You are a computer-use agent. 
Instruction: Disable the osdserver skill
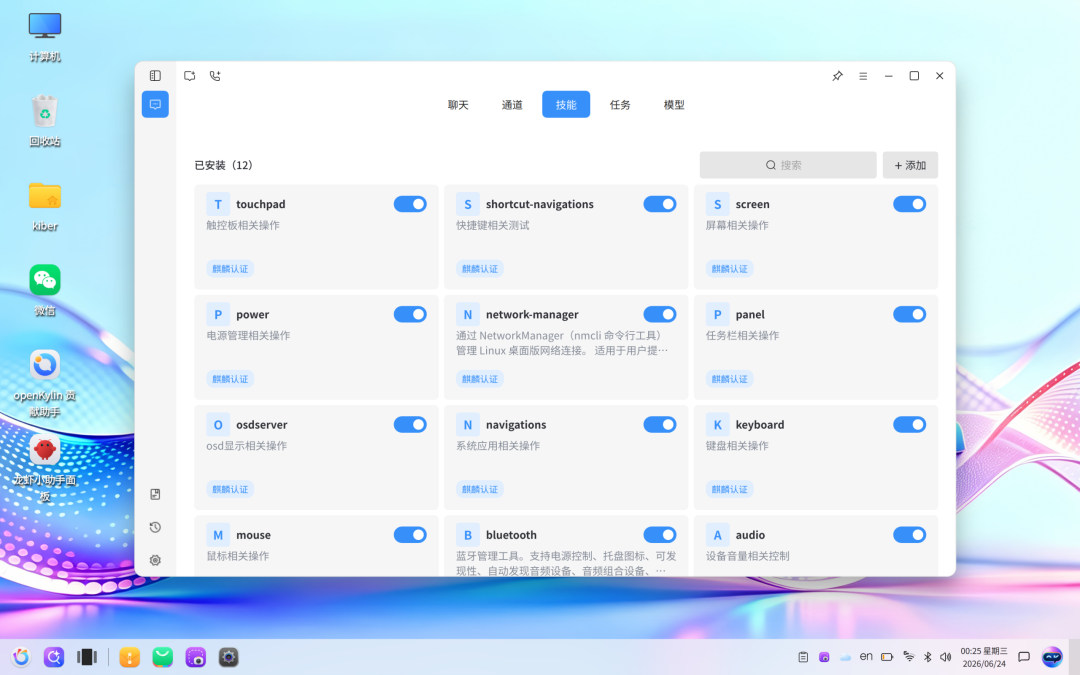410,424
